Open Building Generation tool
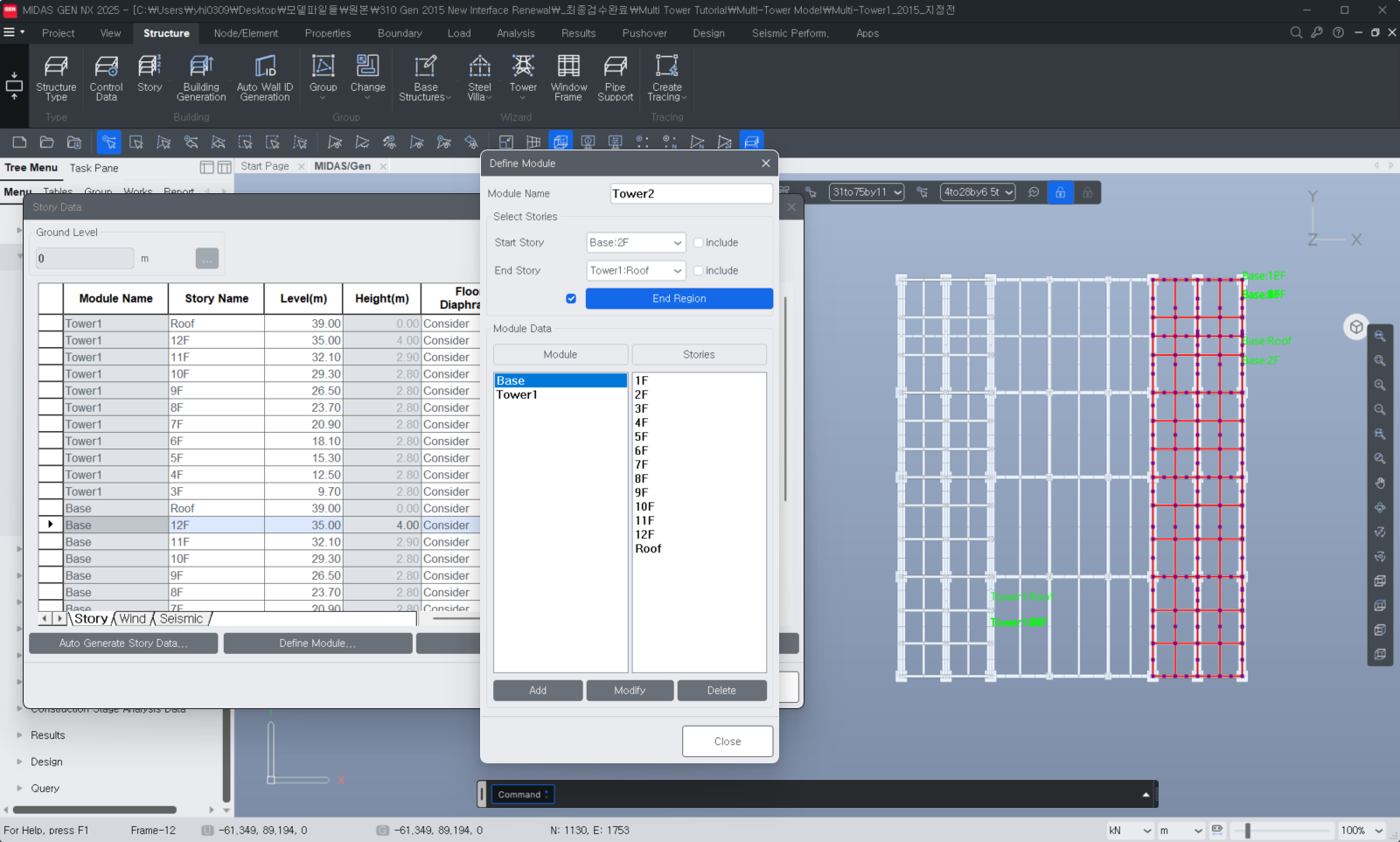 (x=201, y=77)
